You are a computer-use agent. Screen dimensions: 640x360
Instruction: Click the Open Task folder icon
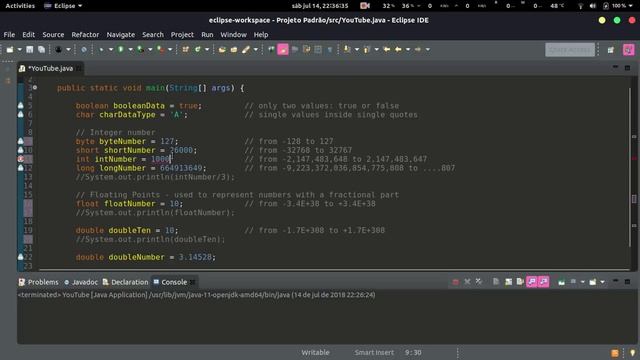(234, 49)
